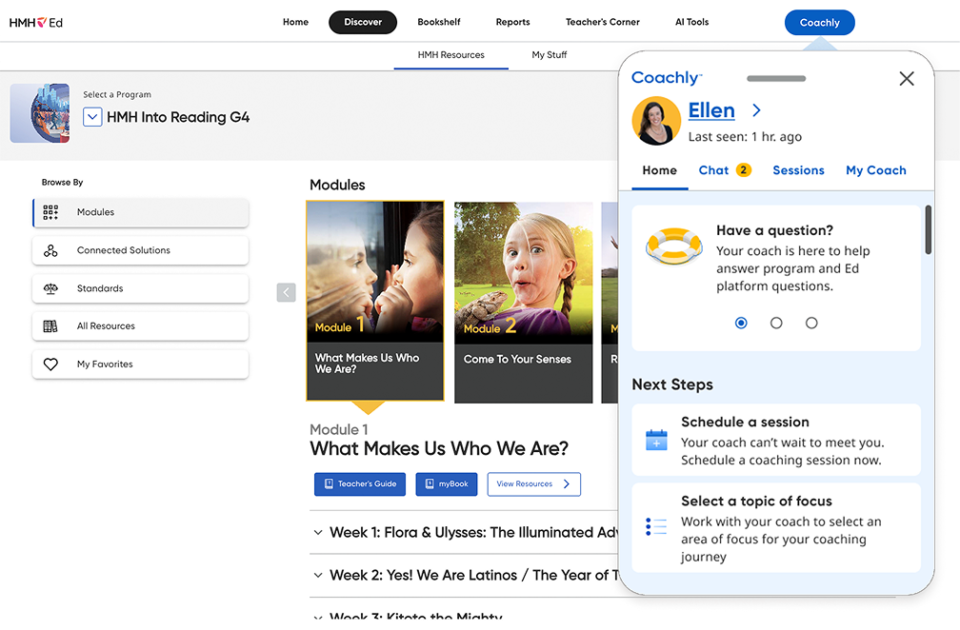Open the Teacher's Guide button
Screen dimensions: 960x630
click(360, 484)
